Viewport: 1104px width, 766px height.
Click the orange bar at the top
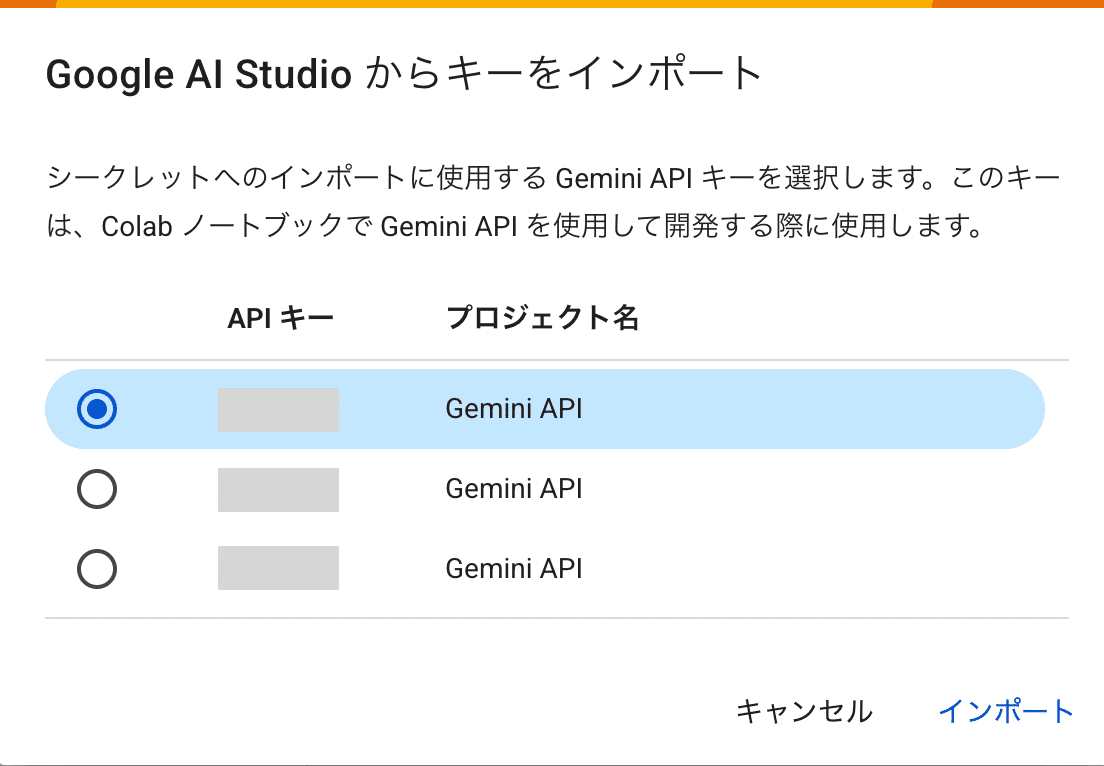click(x=552, y=7)
